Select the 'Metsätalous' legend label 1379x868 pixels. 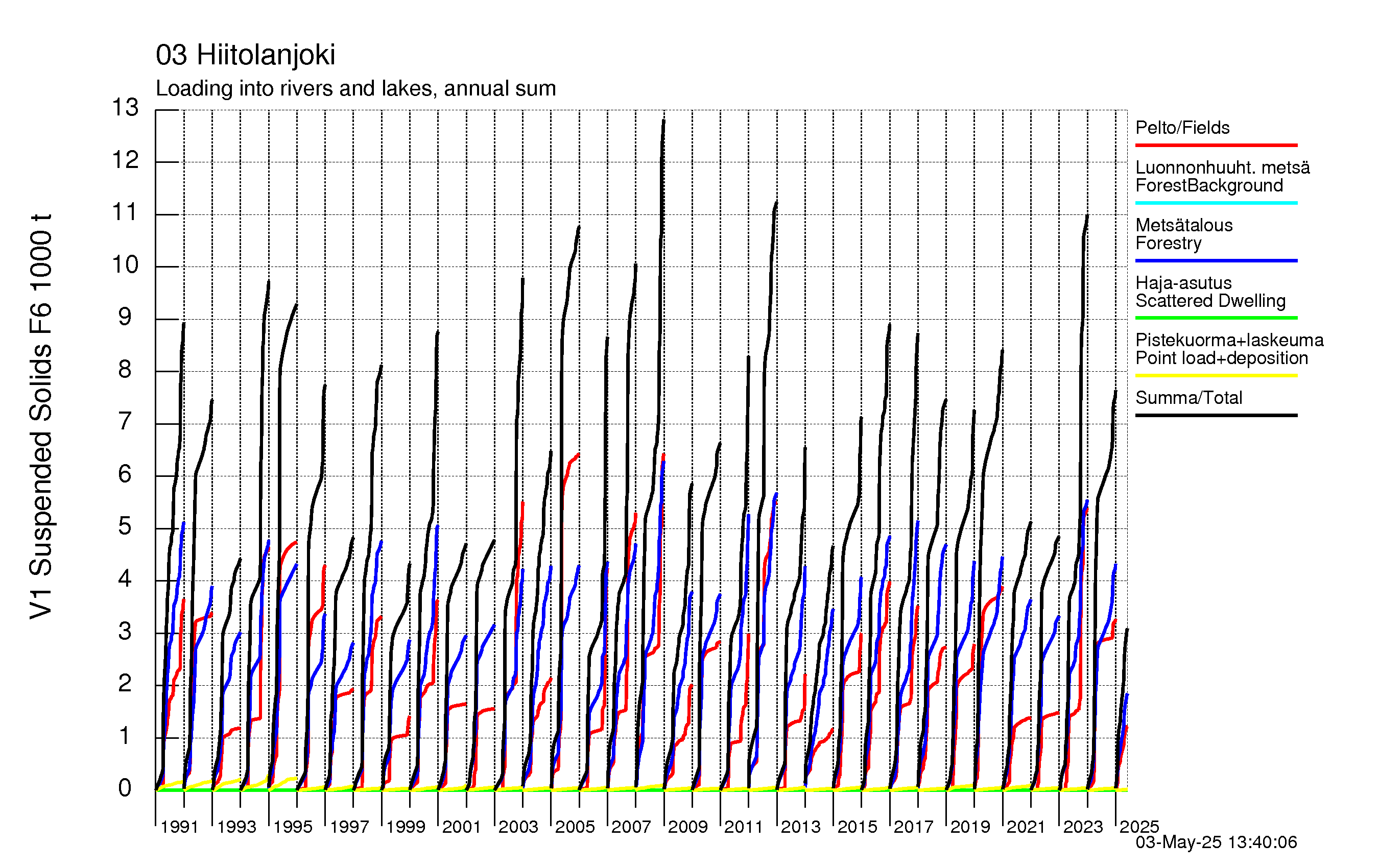[x=1184, y=225]
